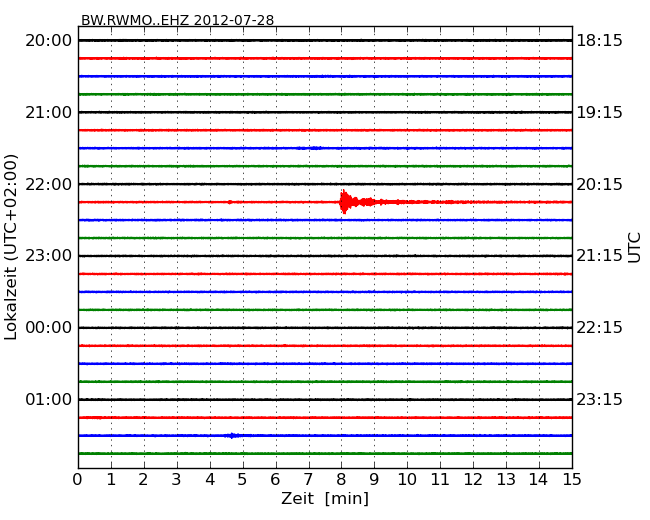Click the plot title BW.RWMO..EHZ 2012-07-28
This screenshot has width=650, height=520.
[177, 20]
